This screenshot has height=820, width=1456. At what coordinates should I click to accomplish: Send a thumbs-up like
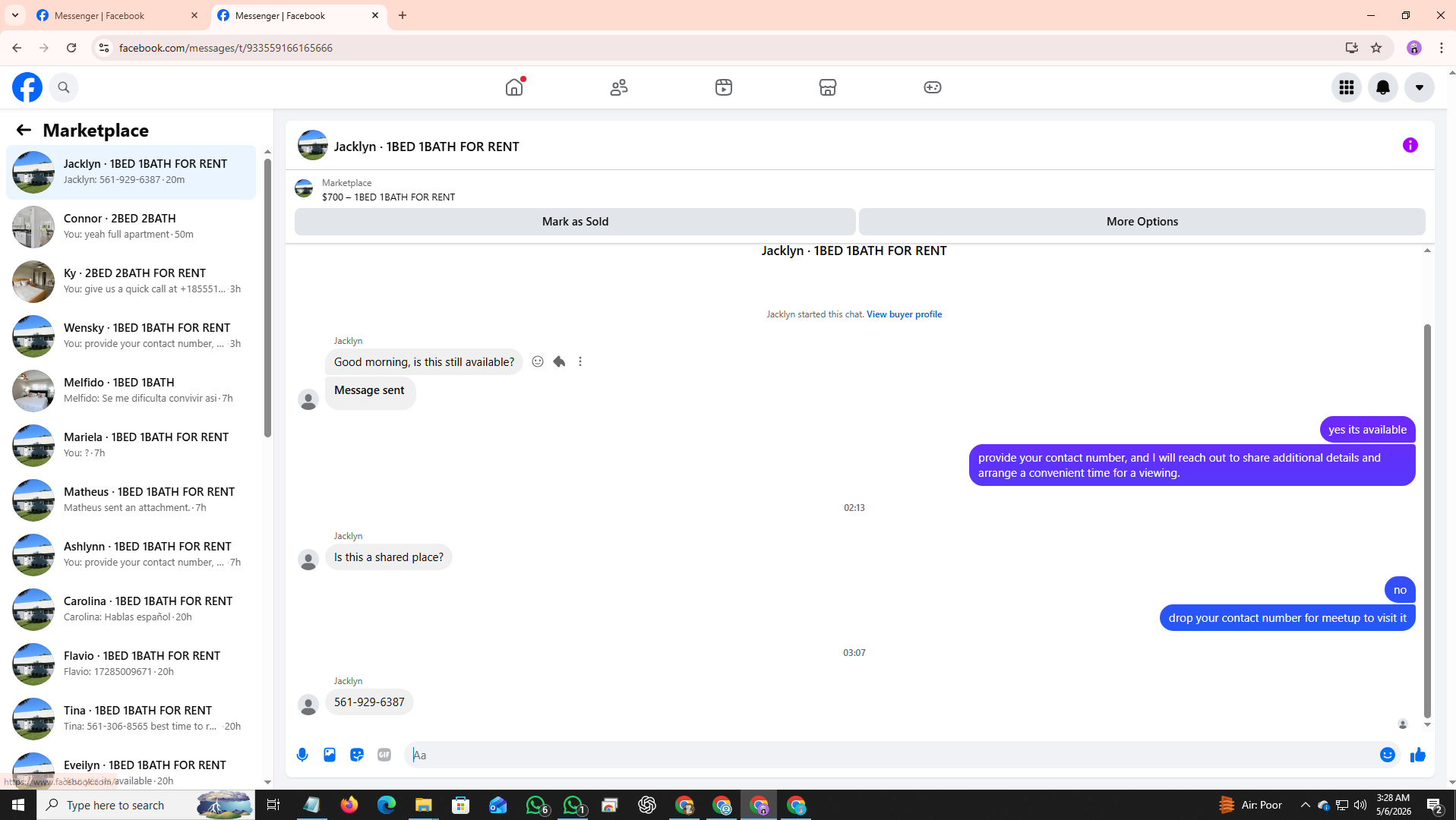[x=1418, y=755]
